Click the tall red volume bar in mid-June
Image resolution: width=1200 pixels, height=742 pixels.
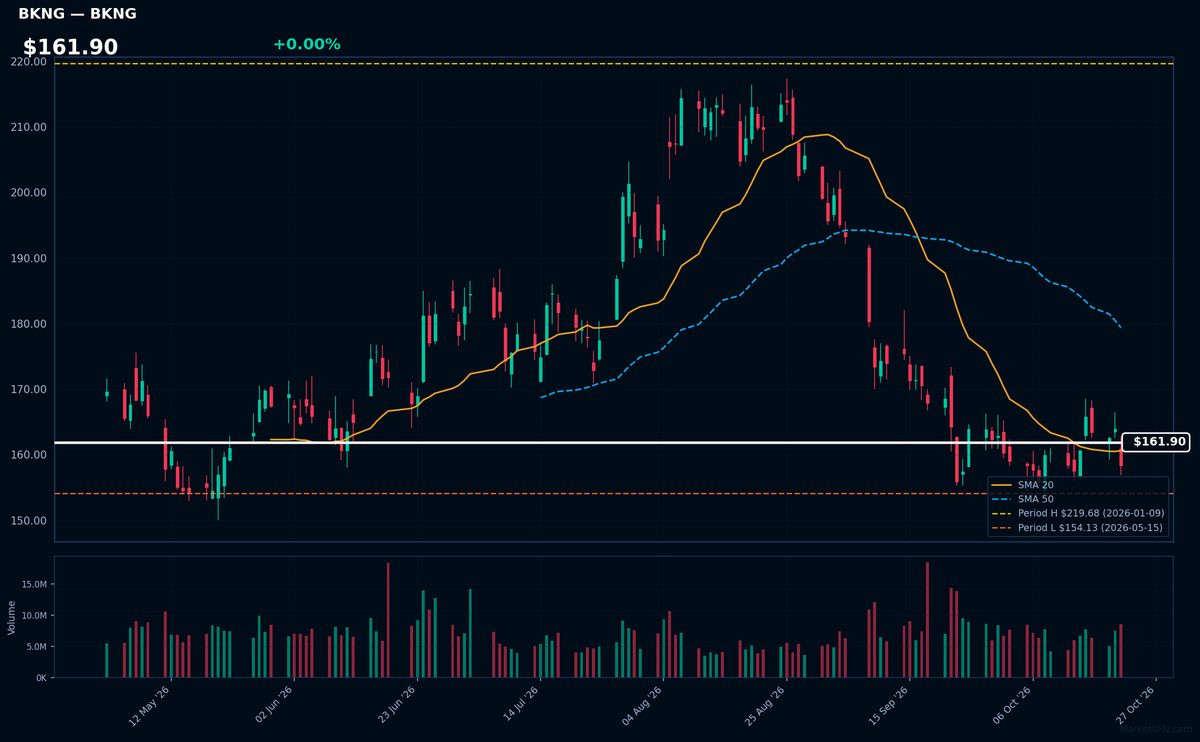click(x=388, y=620)
